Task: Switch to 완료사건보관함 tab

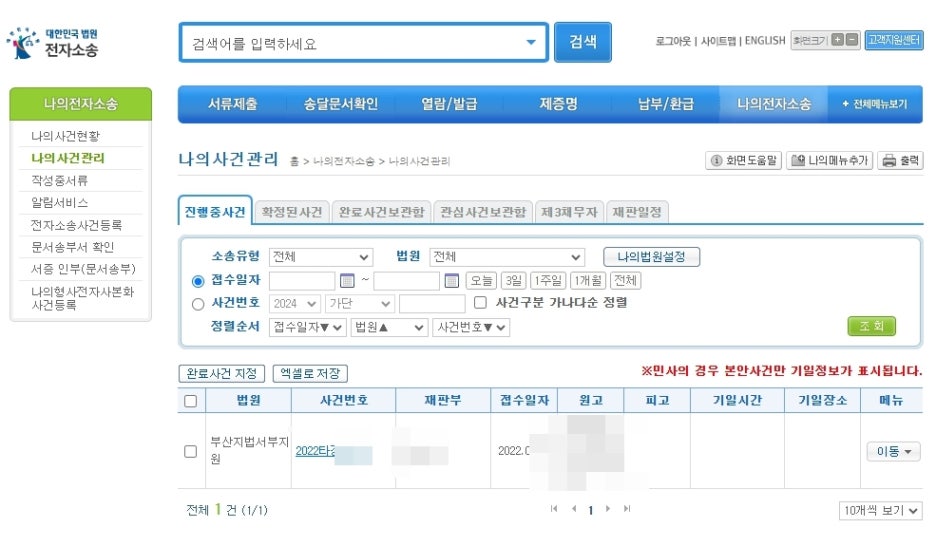Action: pos(381,212)
